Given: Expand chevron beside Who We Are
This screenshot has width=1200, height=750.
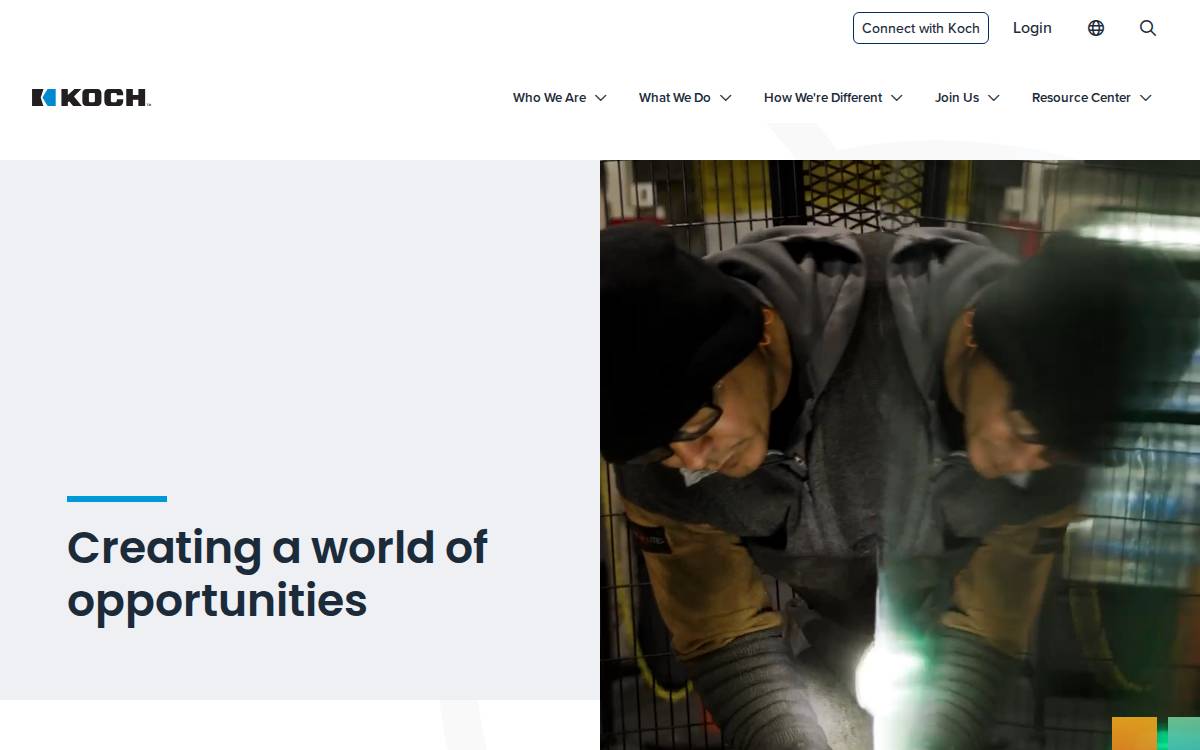Looking at the screenshot, I should (601, 98).
